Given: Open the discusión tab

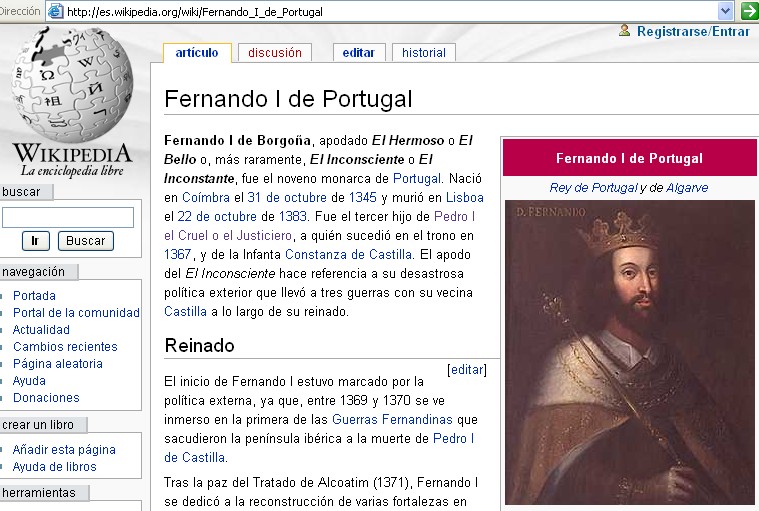Looking at the screenshot, I should click(x=274, y=53).
